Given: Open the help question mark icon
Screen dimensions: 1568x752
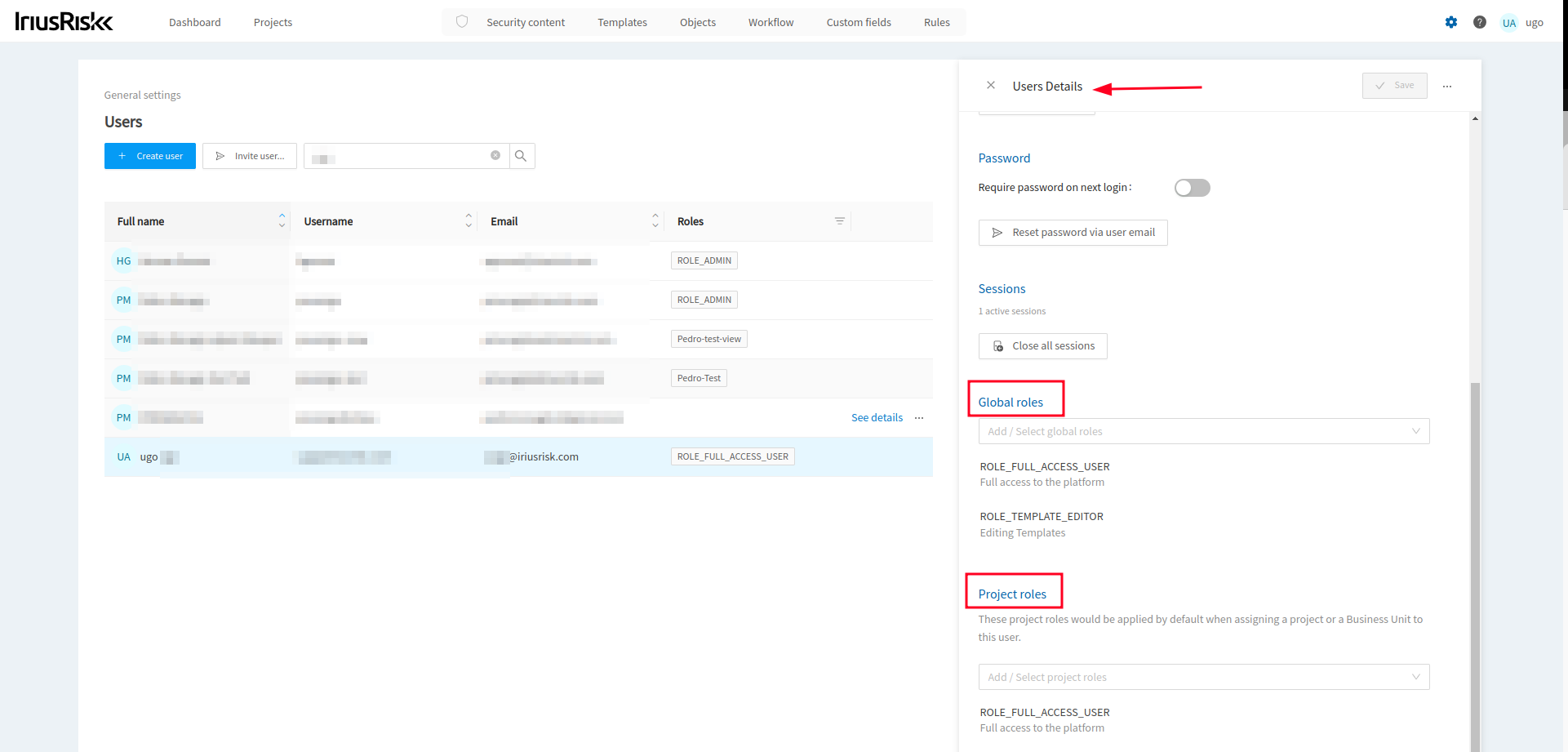Looking at the screenshot, I should (1479, 22).
